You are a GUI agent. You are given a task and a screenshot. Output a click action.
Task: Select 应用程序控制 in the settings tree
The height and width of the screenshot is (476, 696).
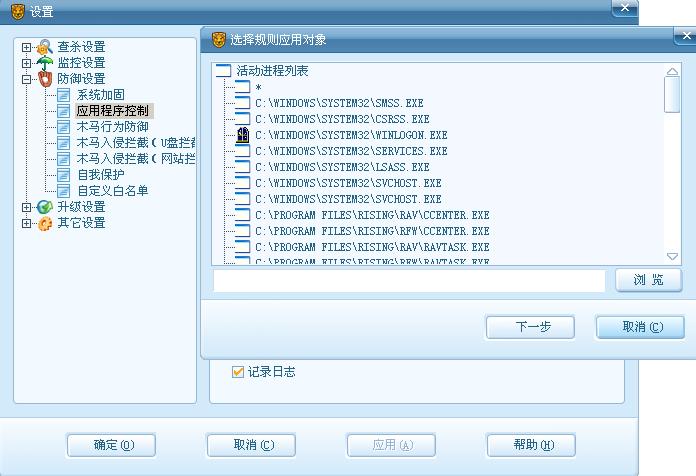point(113,111)
